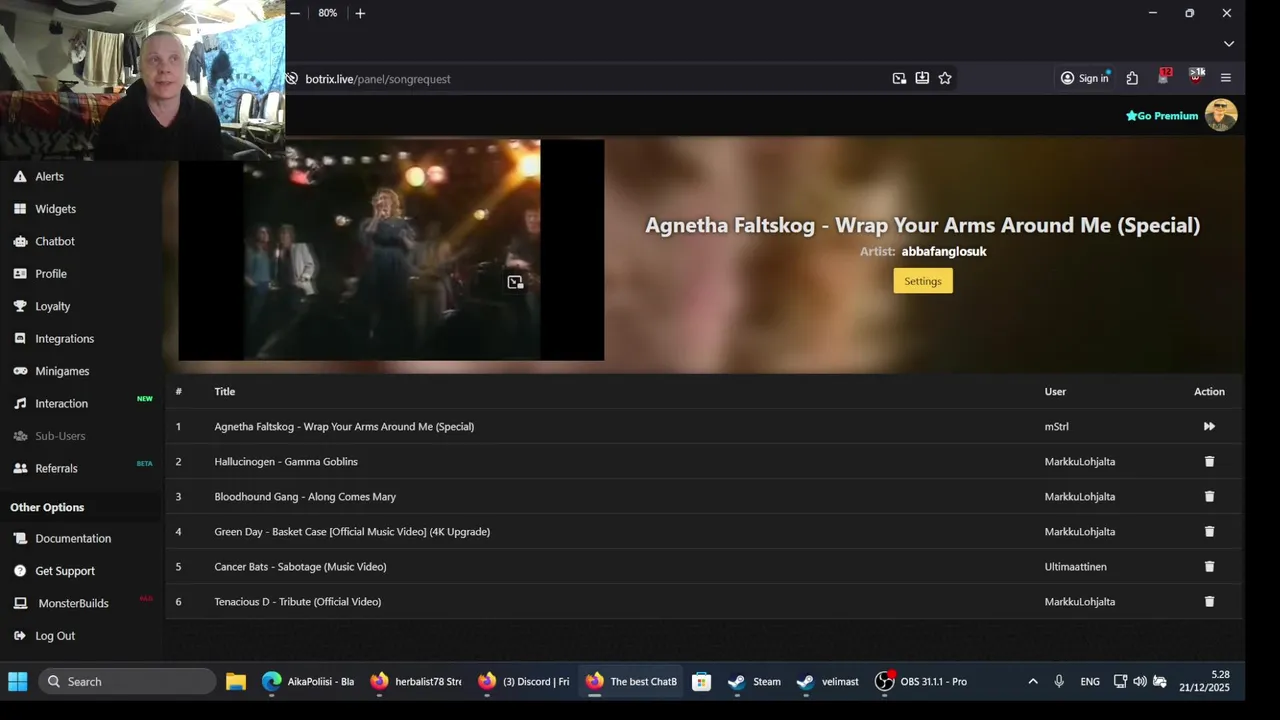1280x720 pixels.
Task: Click the ENG language indicator
Action: click(x=1090, y=682)
